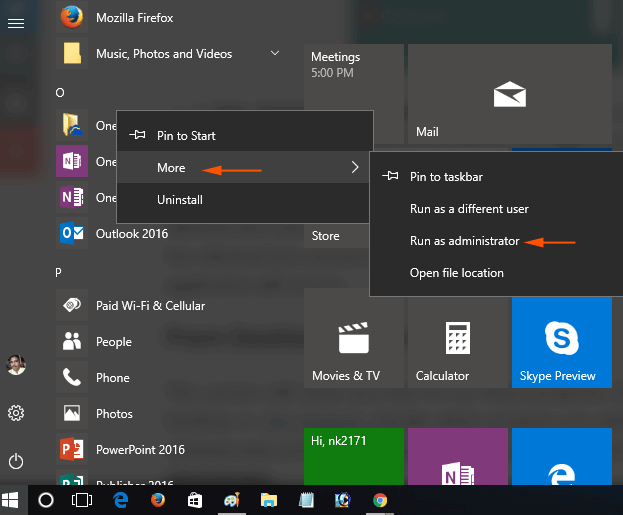Launch Mozilla Firefox from app list
This screenshot has height=515, width=623.
[x=72, y=17]
